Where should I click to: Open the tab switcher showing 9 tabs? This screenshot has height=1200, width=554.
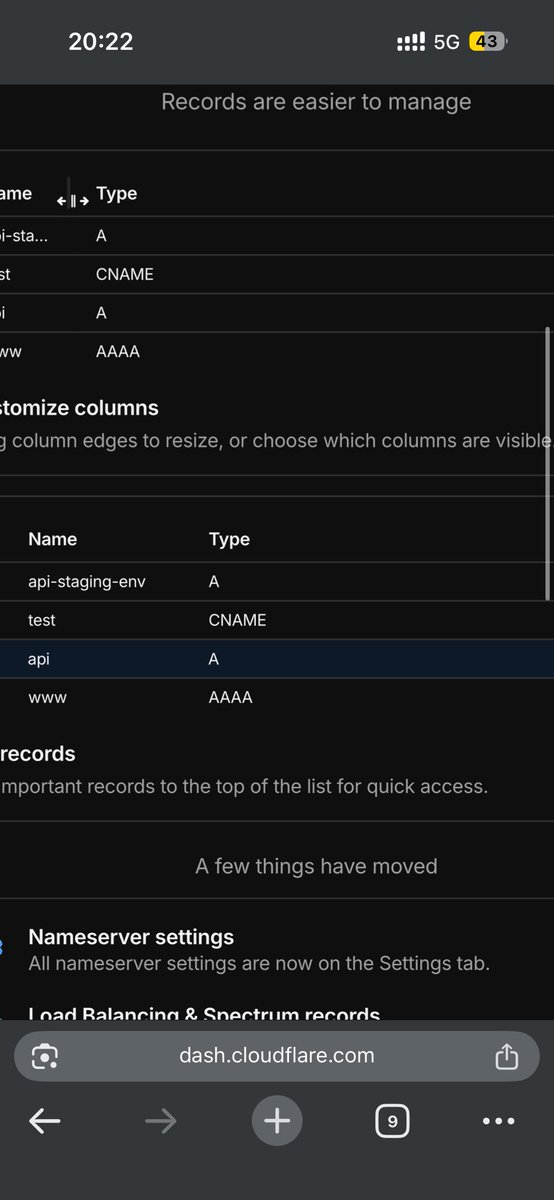click(392, 1121)
